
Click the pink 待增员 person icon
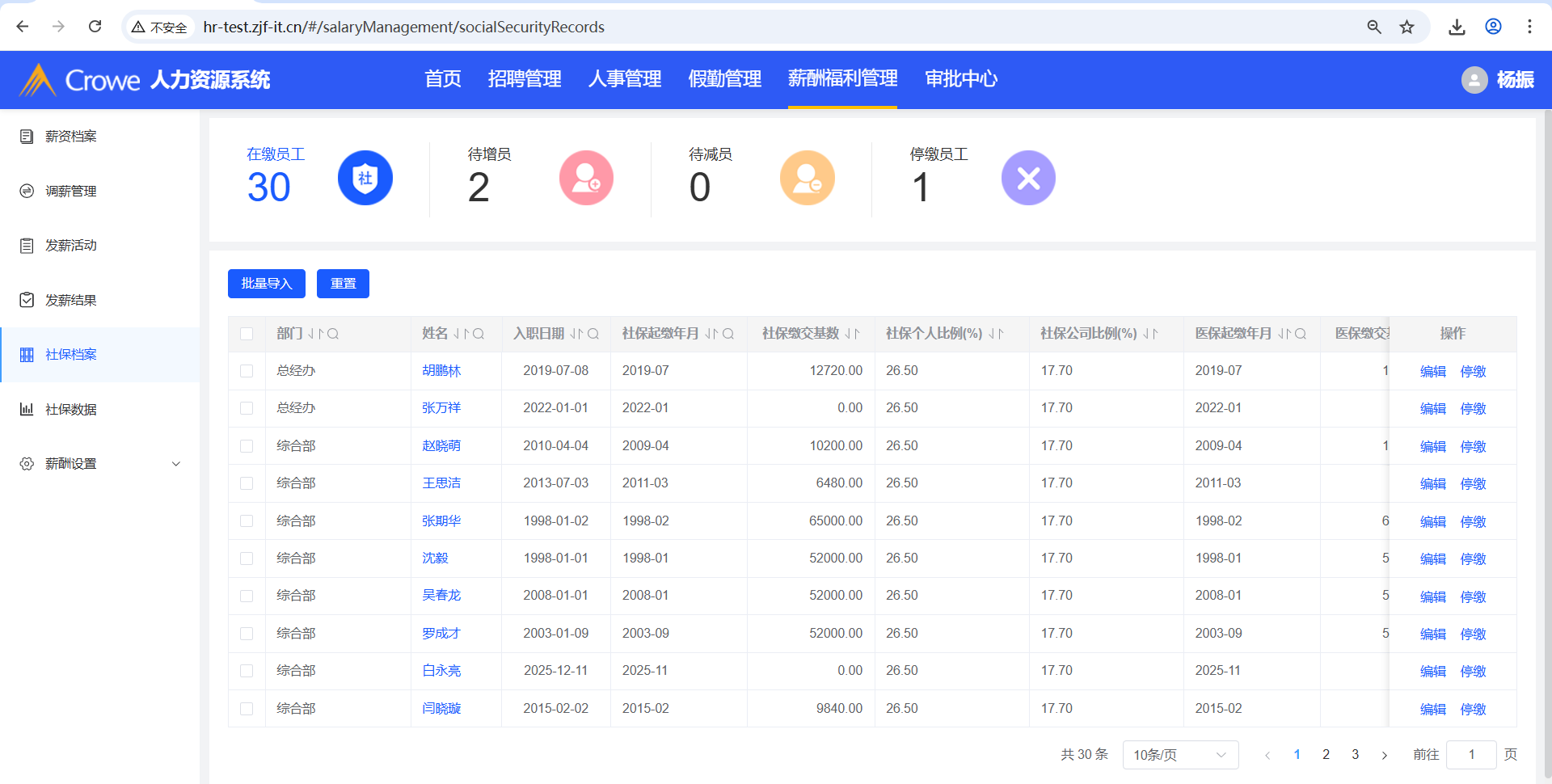(x=586, y=178)
